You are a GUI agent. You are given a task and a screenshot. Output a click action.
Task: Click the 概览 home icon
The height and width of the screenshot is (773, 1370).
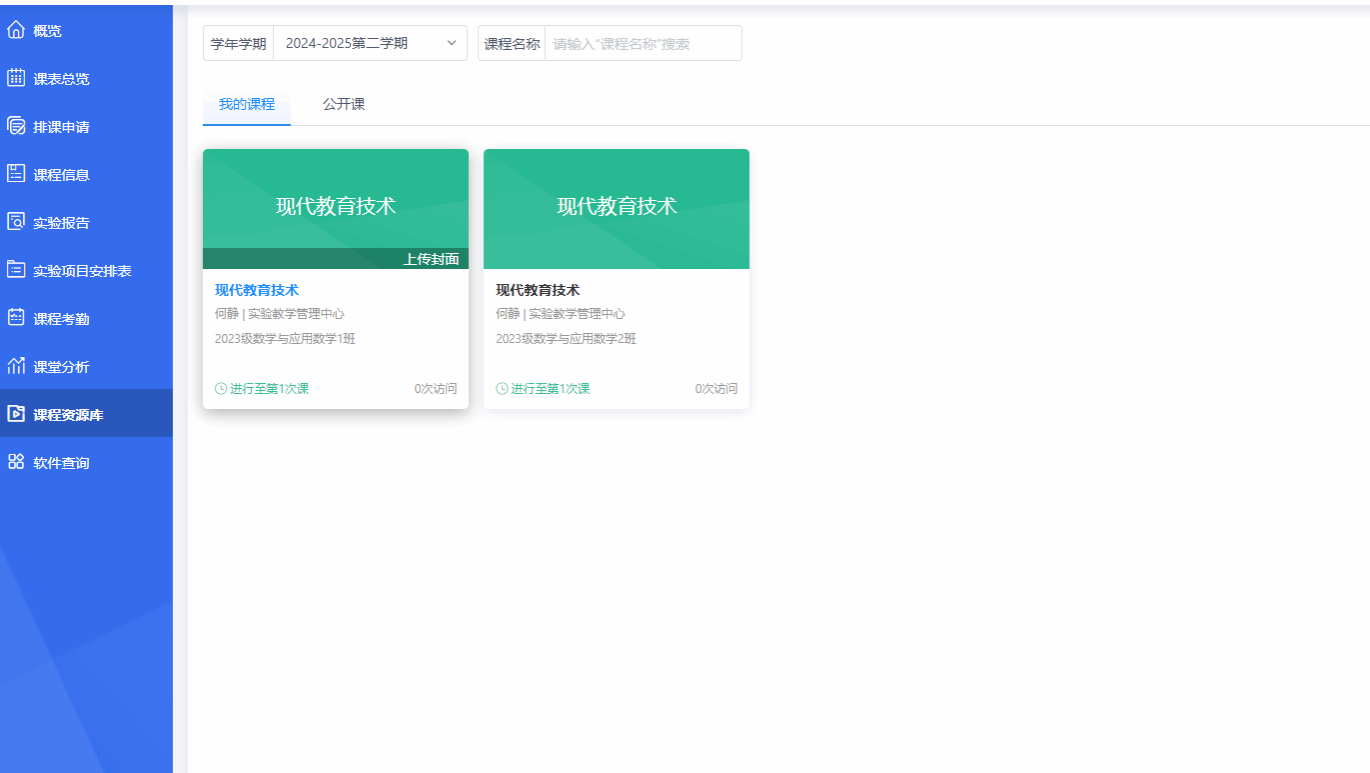pyautogui.click(x=16, y=30)
